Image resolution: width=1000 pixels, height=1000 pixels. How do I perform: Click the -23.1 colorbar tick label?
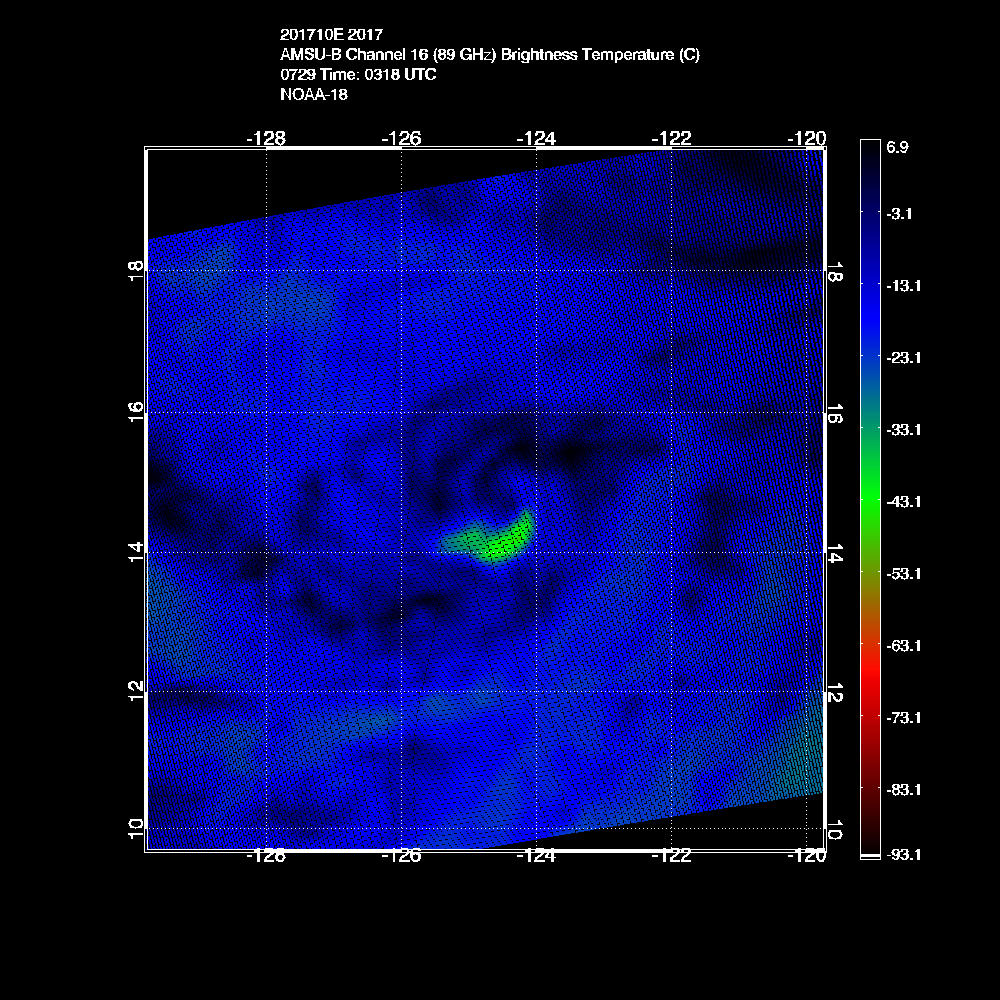click(x=904, y=358)
